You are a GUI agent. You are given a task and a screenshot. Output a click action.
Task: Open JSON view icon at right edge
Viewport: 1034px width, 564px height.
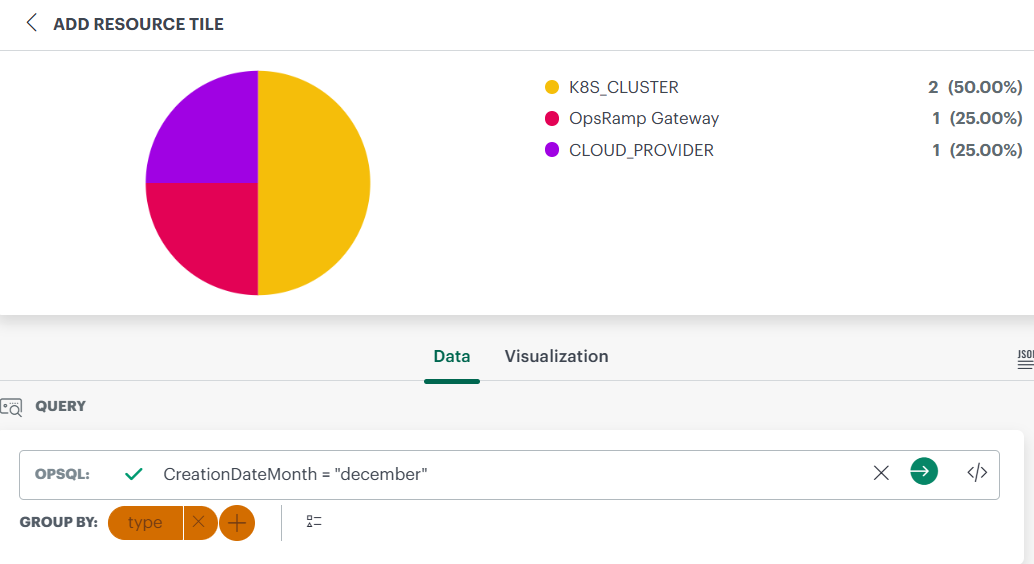1025,360
